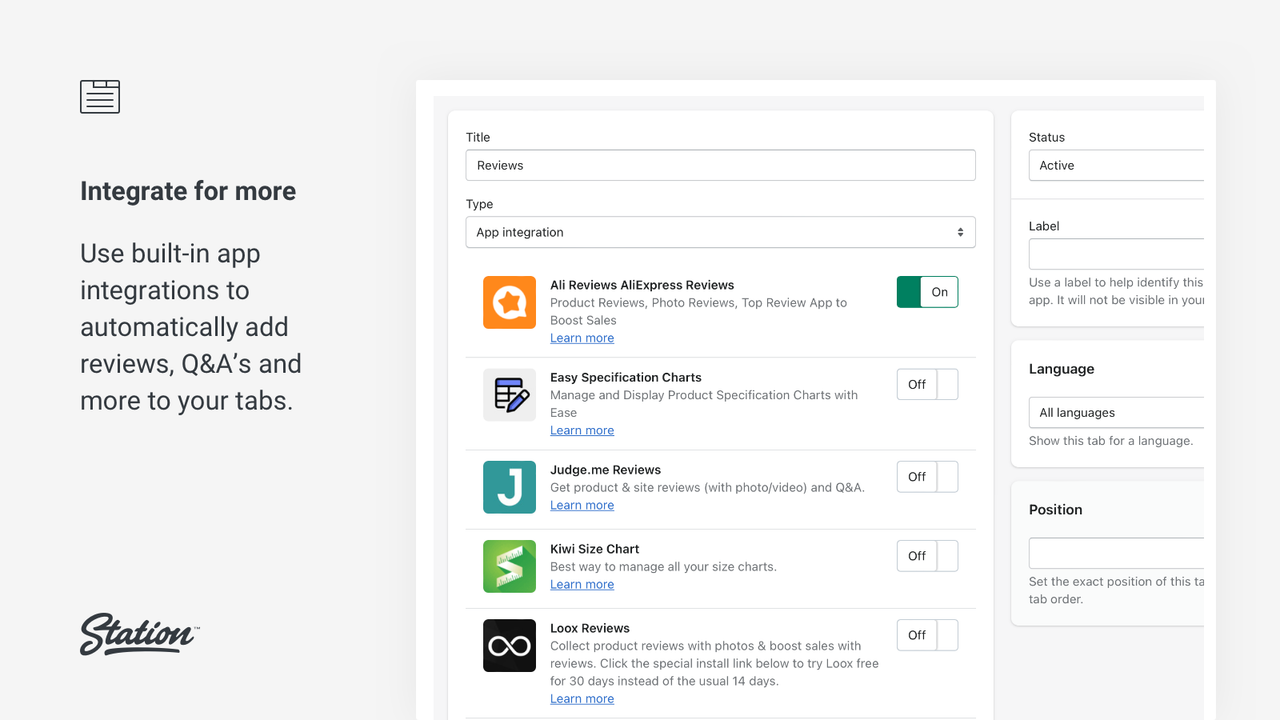Enable the Easy Specification Charts integration
This screenshot has width=1280, height=720.
tap(926, 384)
